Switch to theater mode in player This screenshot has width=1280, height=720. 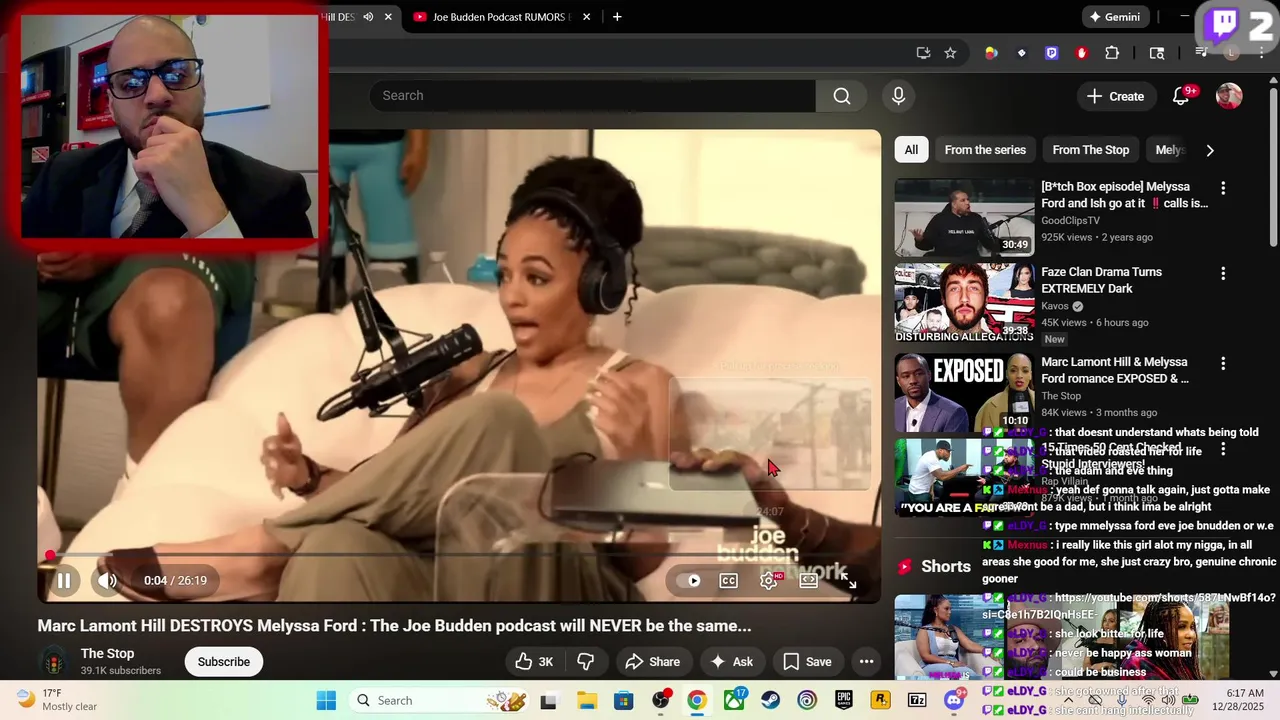[x=809, y=580]
